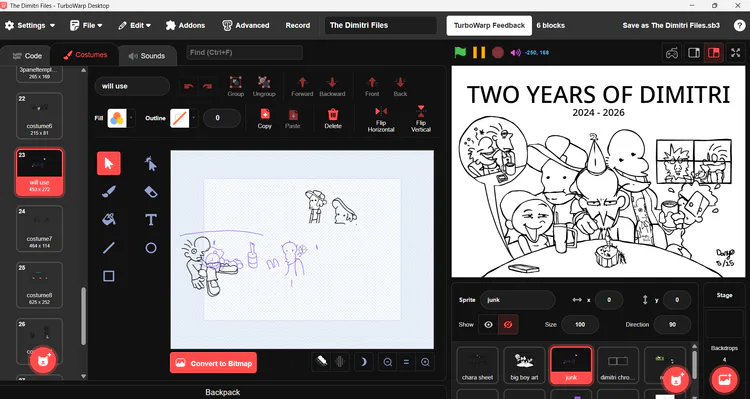Delete the selected object

coord(333,118)
